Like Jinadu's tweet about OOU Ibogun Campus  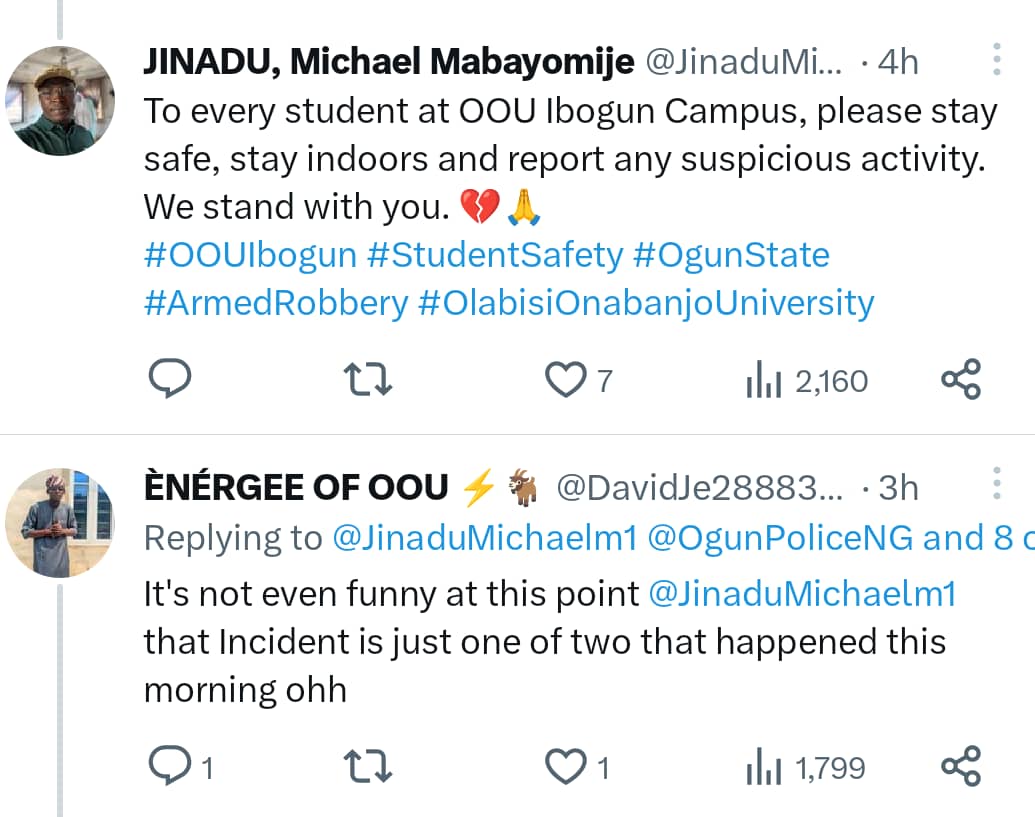pos(567,378)
